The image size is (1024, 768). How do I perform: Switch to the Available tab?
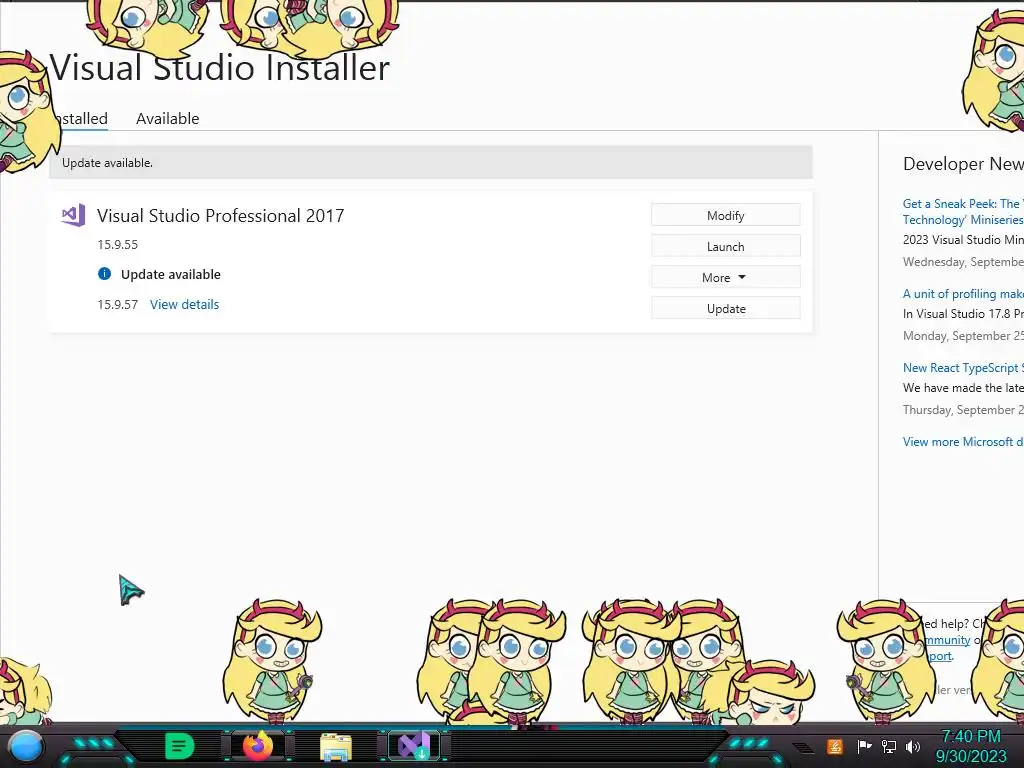click(x=168, y=119)
